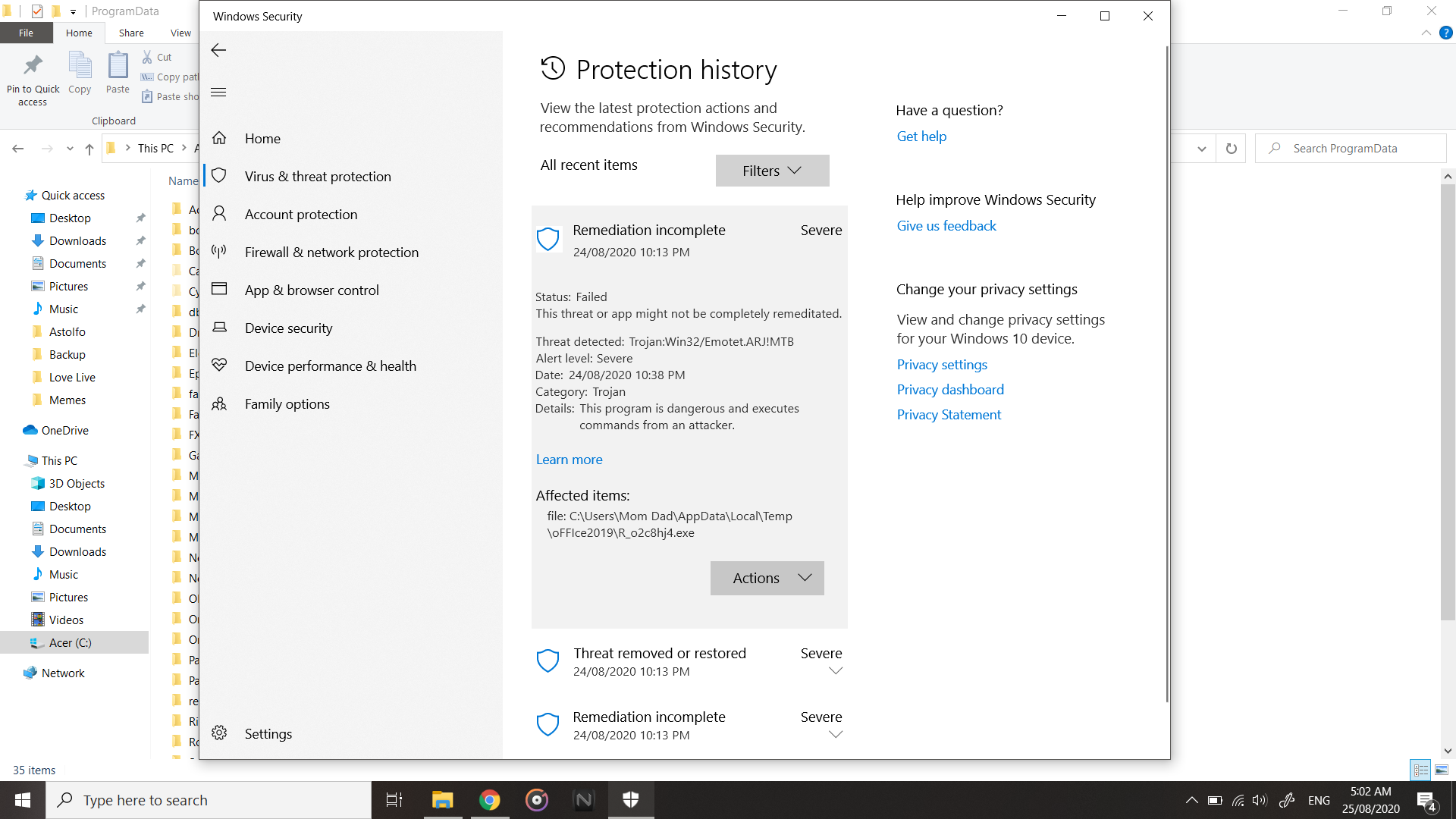Screen dimensions: 1456x819
Task: Switch to the Share ribbon tab
Action: click(x=131, y=33)
